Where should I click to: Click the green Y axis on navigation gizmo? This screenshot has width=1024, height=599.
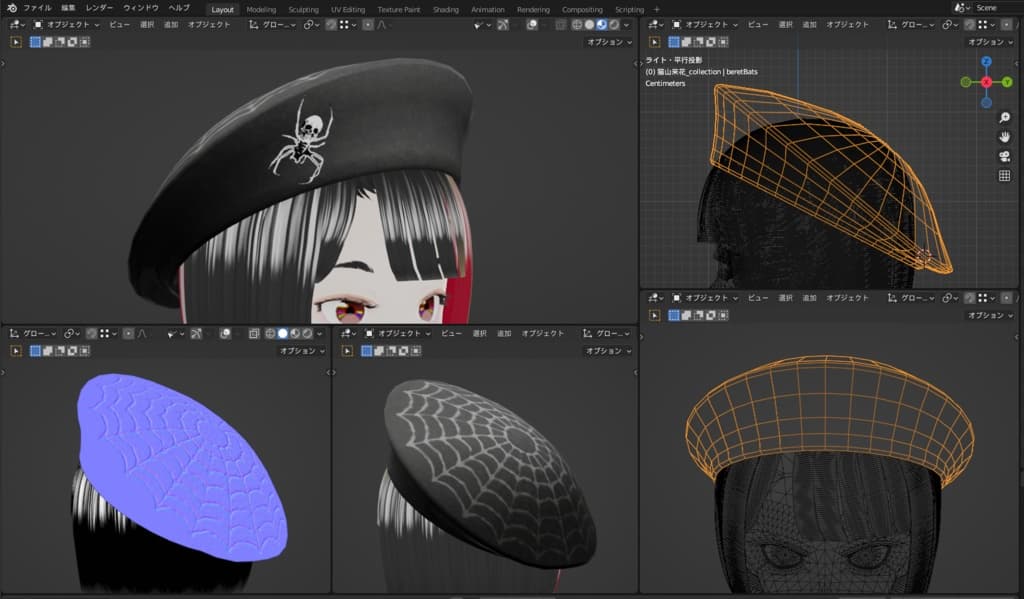coord(1007,82)
